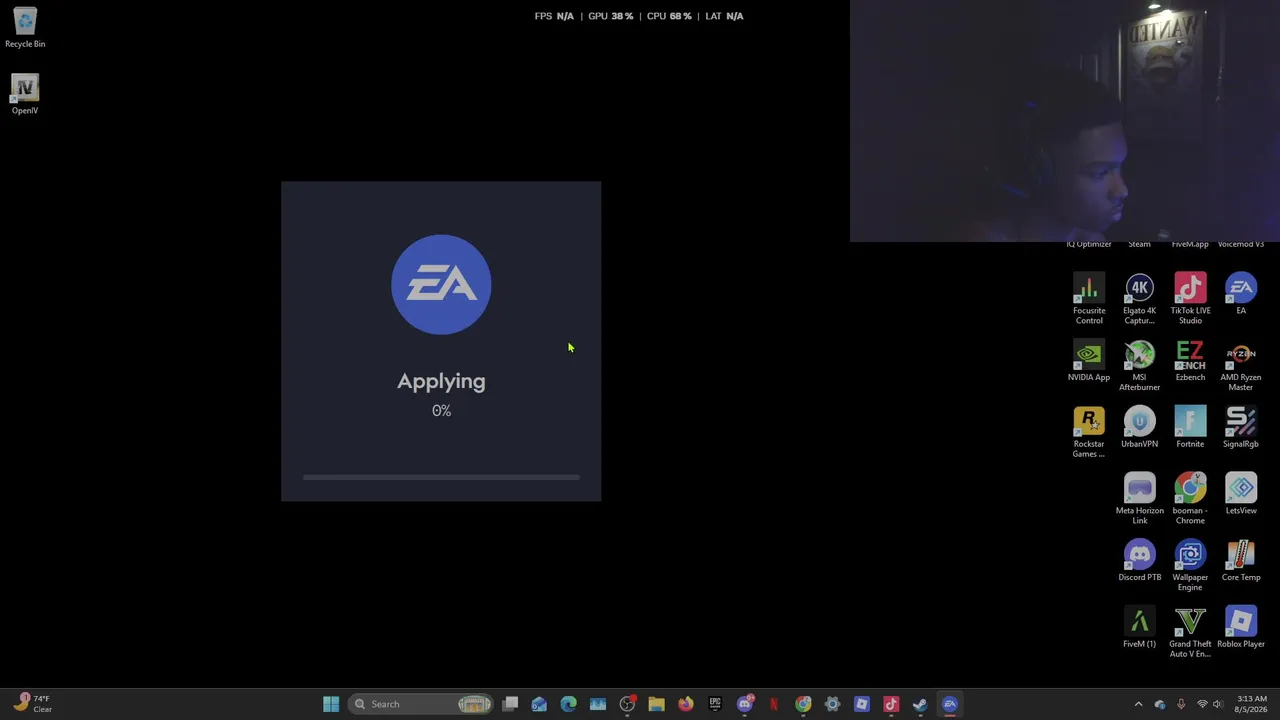Open Roblox from the taskbar
The height and width of the screenshot is (720, 1280).
coord(861,704)
